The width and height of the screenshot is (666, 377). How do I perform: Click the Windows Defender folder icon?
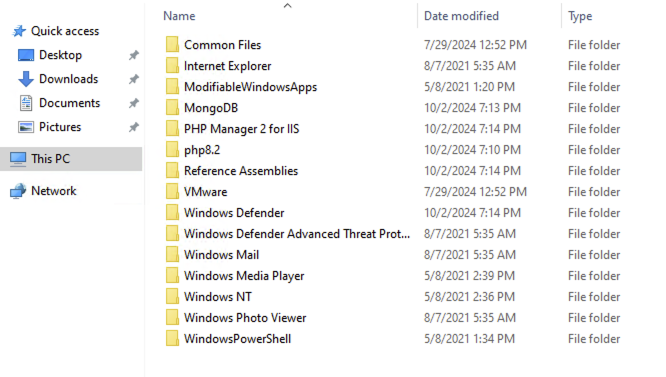172,213
